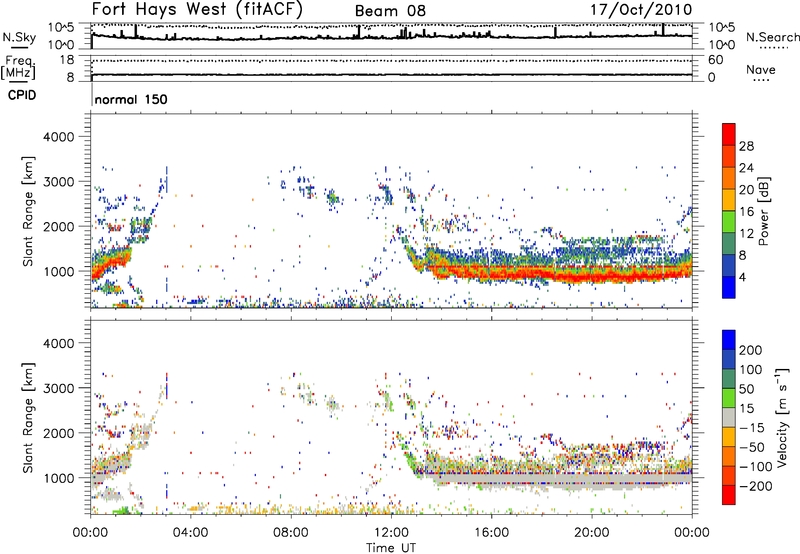Click the '08:00' time axis label
The image size is (800, 554).
point(291,533)
